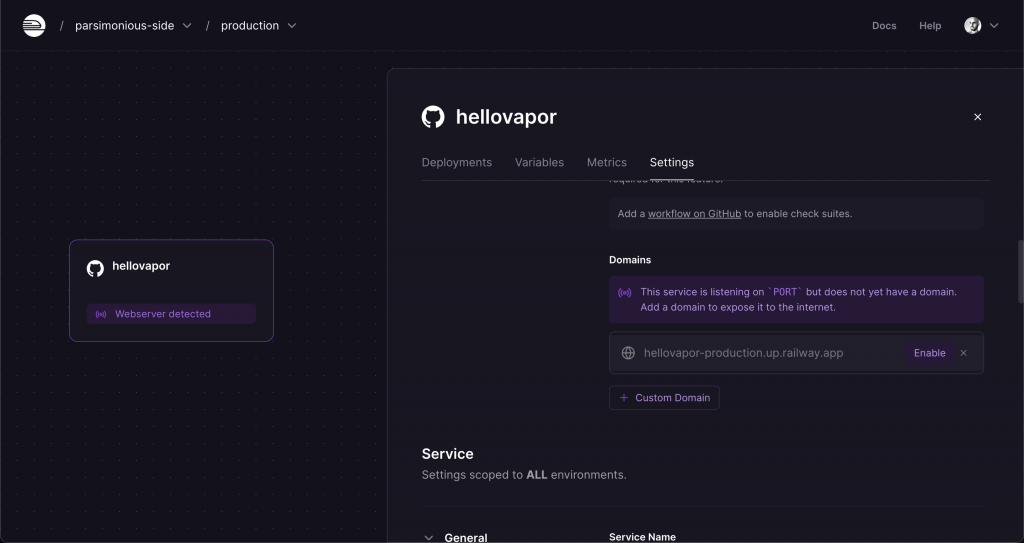
Task: Expand the account menu chevron
Action: tap(994, 25)
